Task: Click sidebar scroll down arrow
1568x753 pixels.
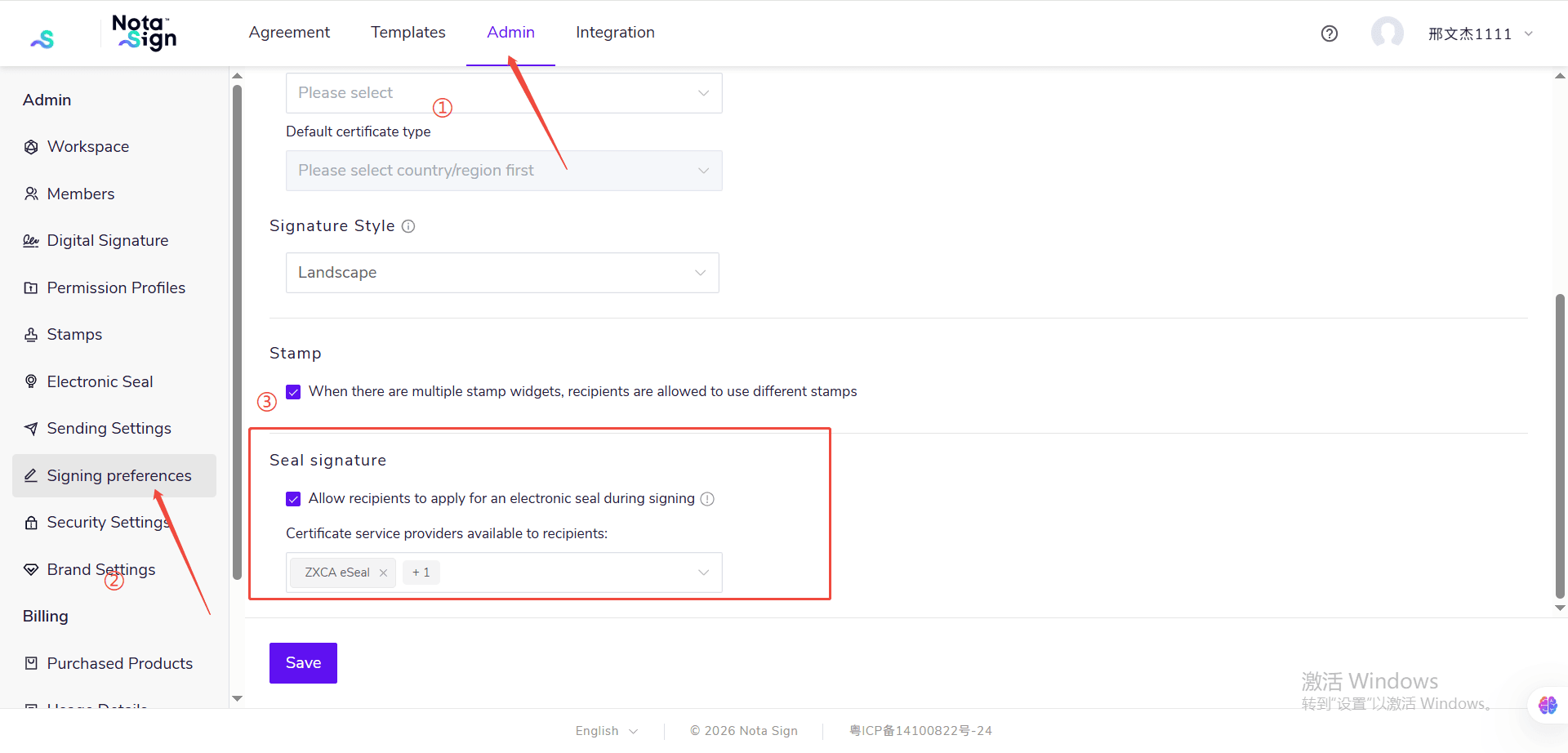Action: tap(238, 699)
